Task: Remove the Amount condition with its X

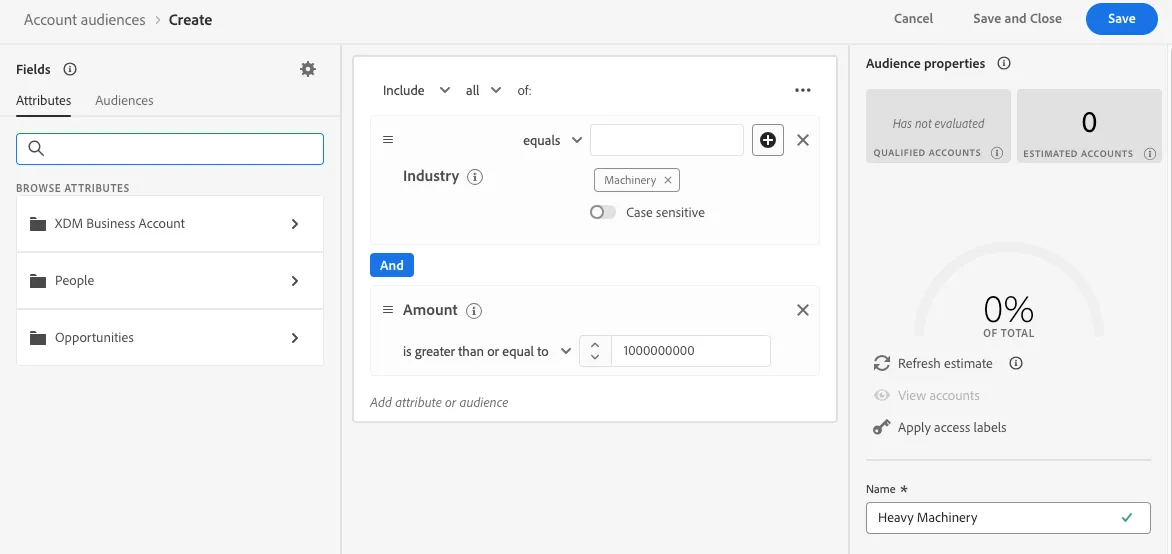Action: (803, 310)
